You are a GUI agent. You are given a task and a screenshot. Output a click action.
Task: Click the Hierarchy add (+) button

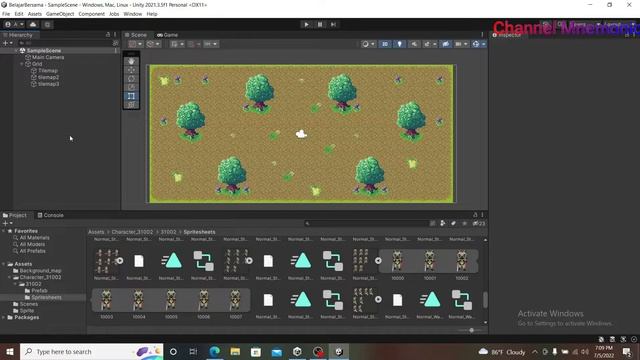pos(7,43)
